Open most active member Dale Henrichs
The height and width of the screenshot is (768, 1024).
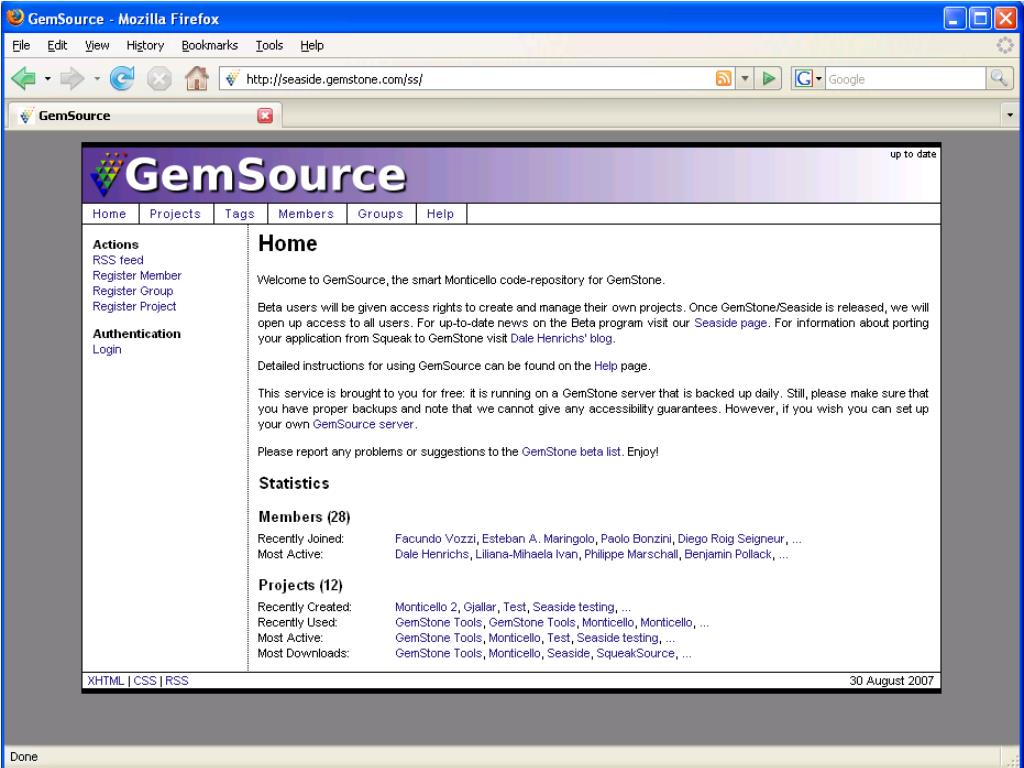pos(432,554)
